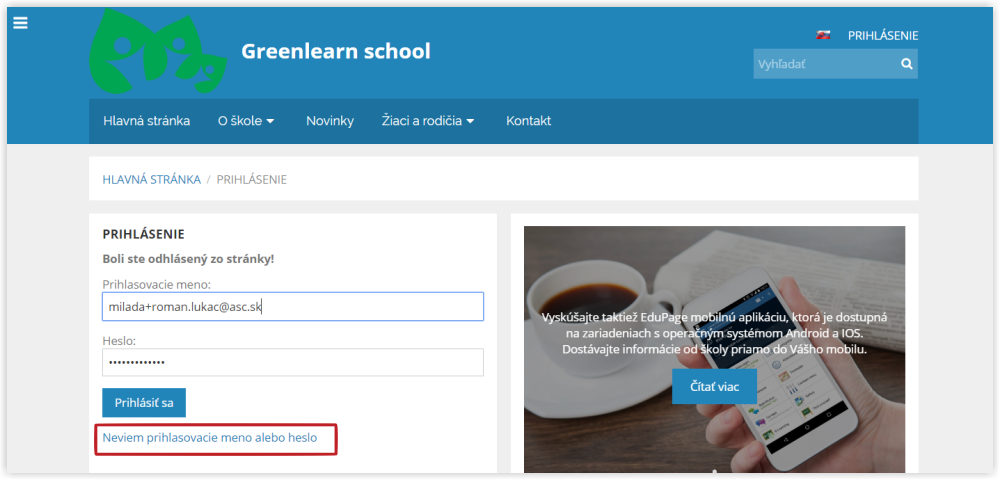The height and width of the screenshot is (480, 1000).
Task: Expand the Žiaci a rodičia dropdown
Action: 428,120
